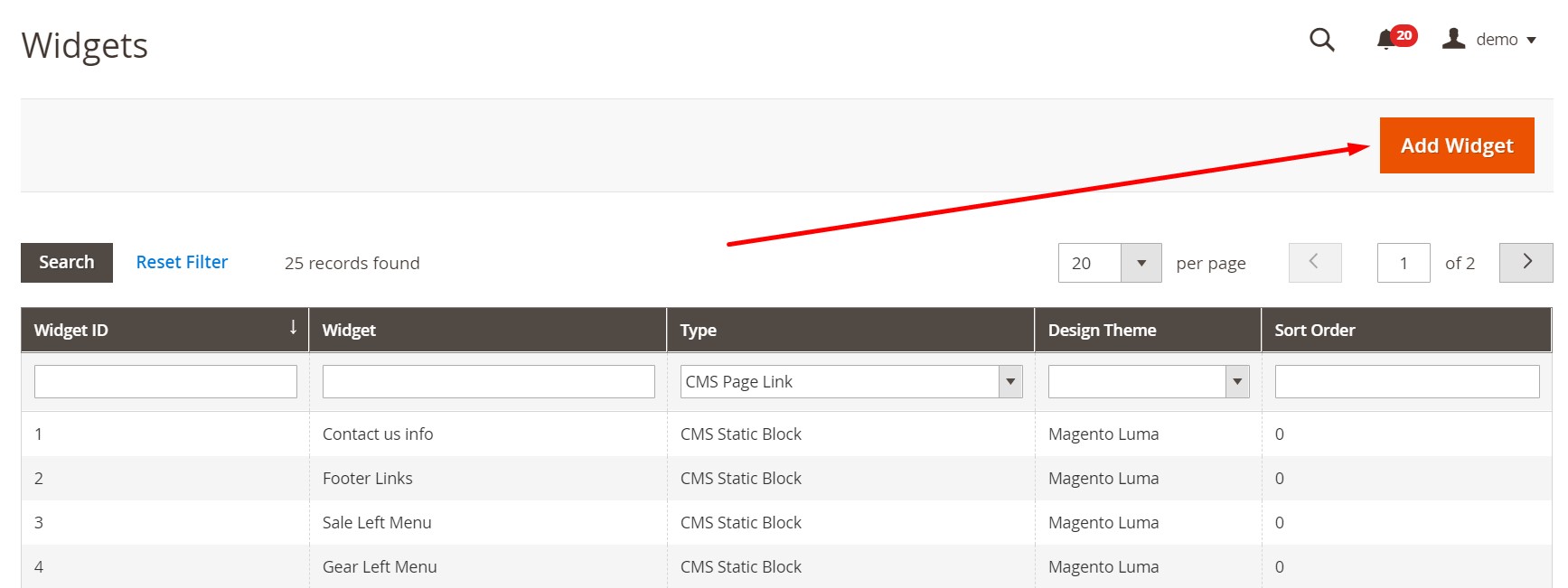
Task: Go to next page arrow
Action: coord(1526,262)
